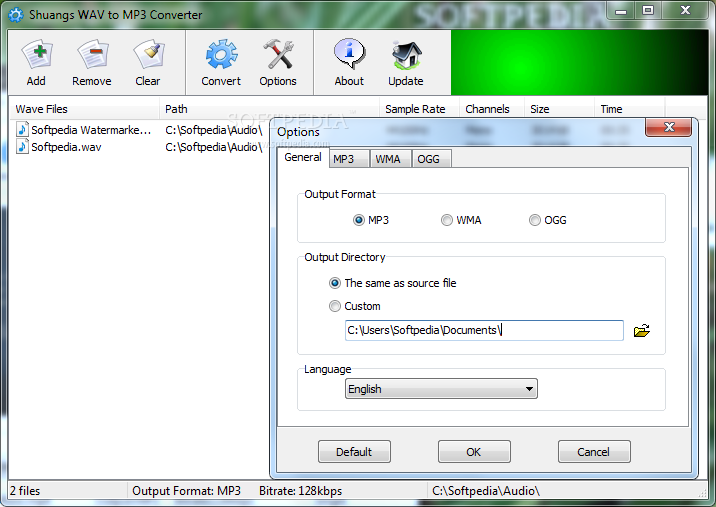
Task: Clear the file list with Clear icon
Action: [148, 55]
